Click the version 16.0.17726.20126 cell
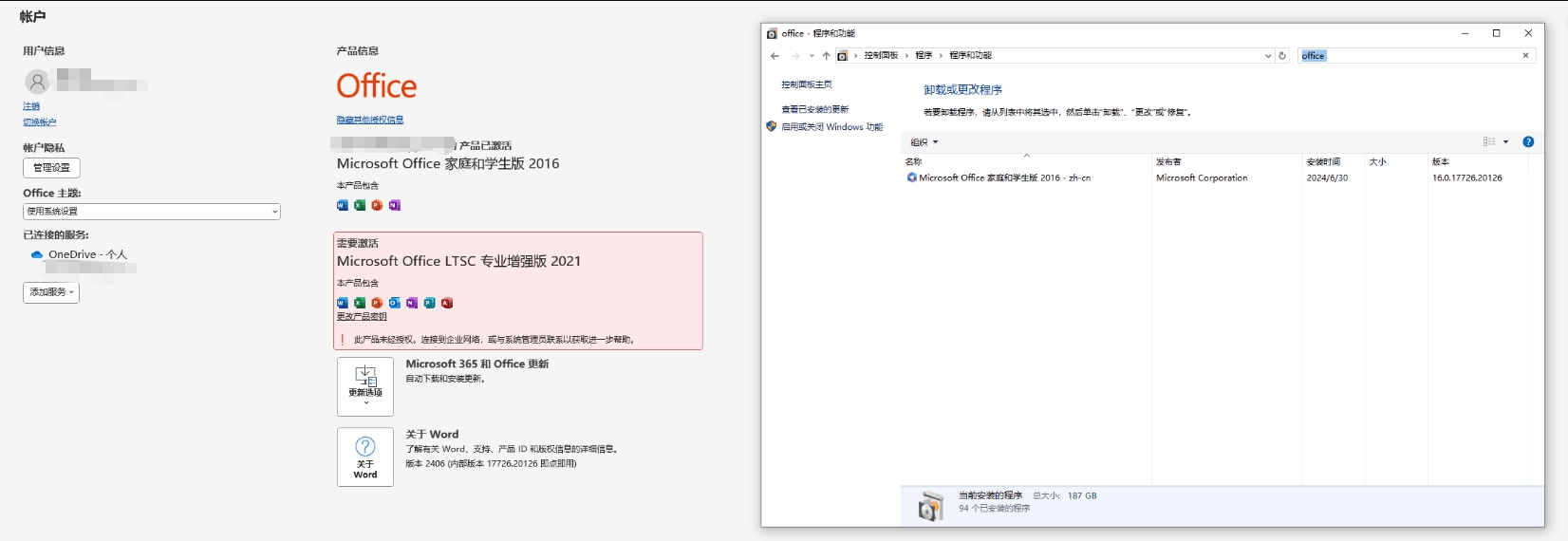 tap(1466, 177)
